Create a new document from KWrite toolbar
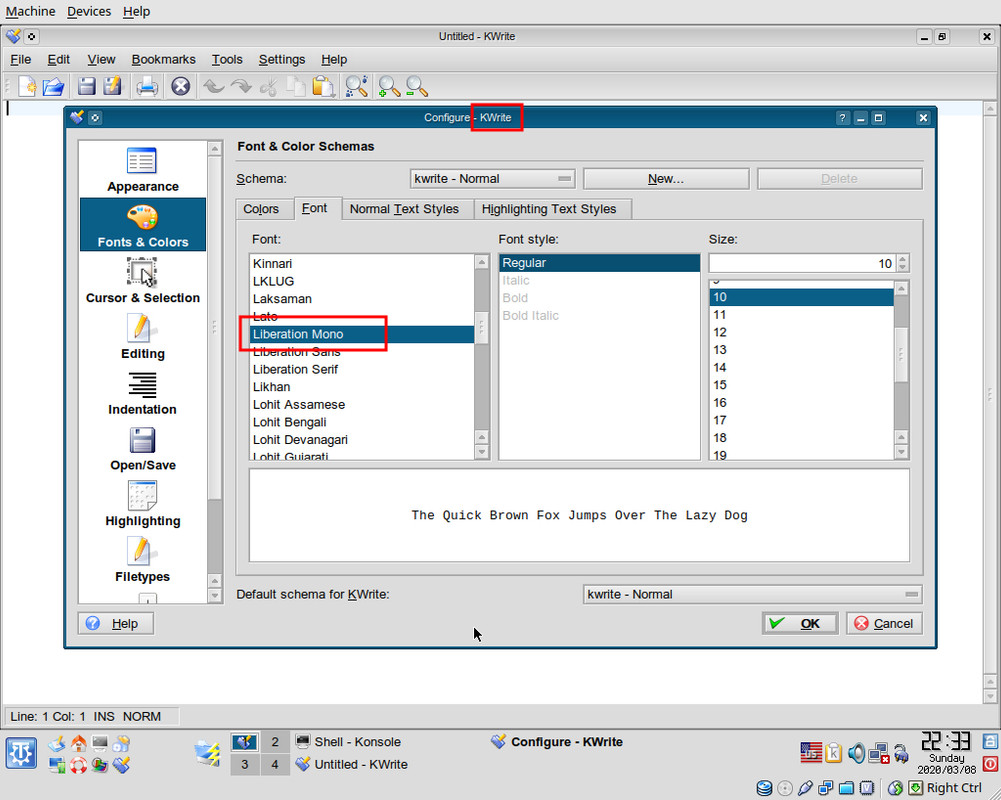 [x=27, y=86]
